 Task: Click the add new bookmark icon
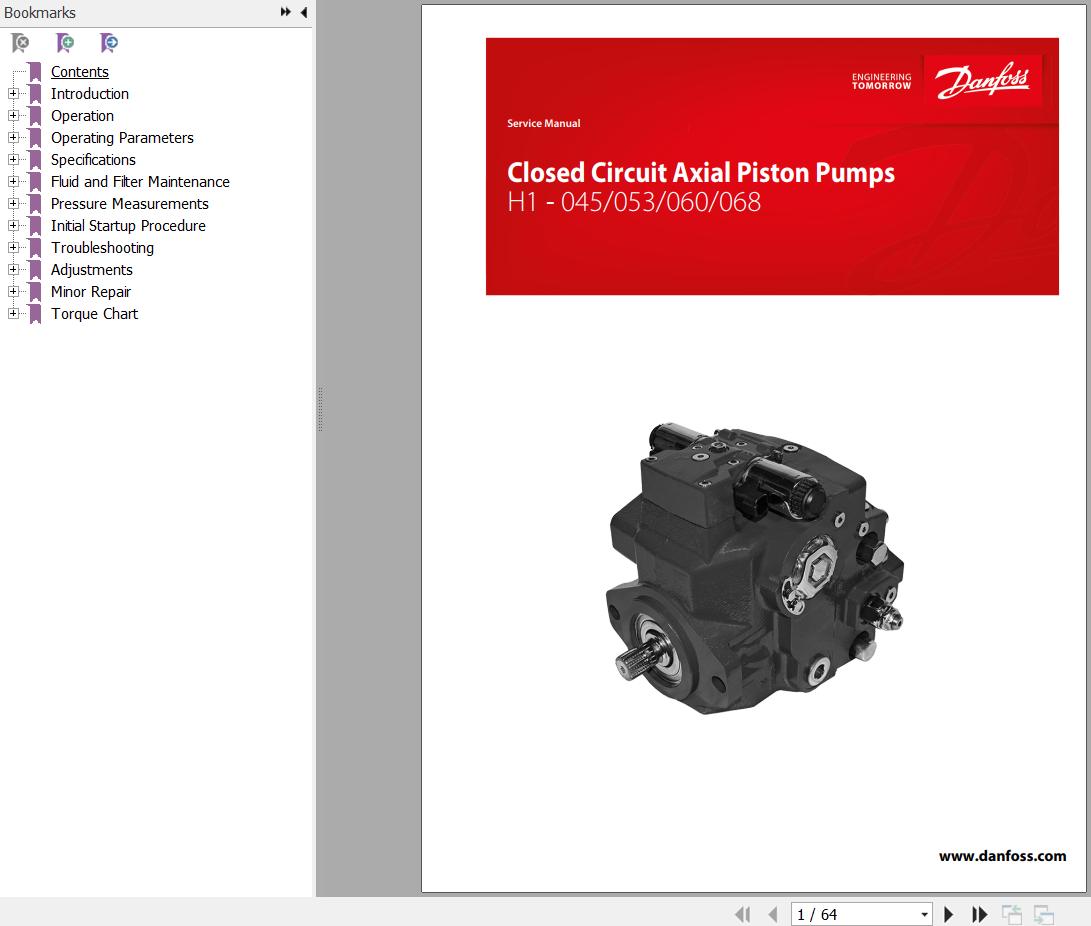coord(65,43)
